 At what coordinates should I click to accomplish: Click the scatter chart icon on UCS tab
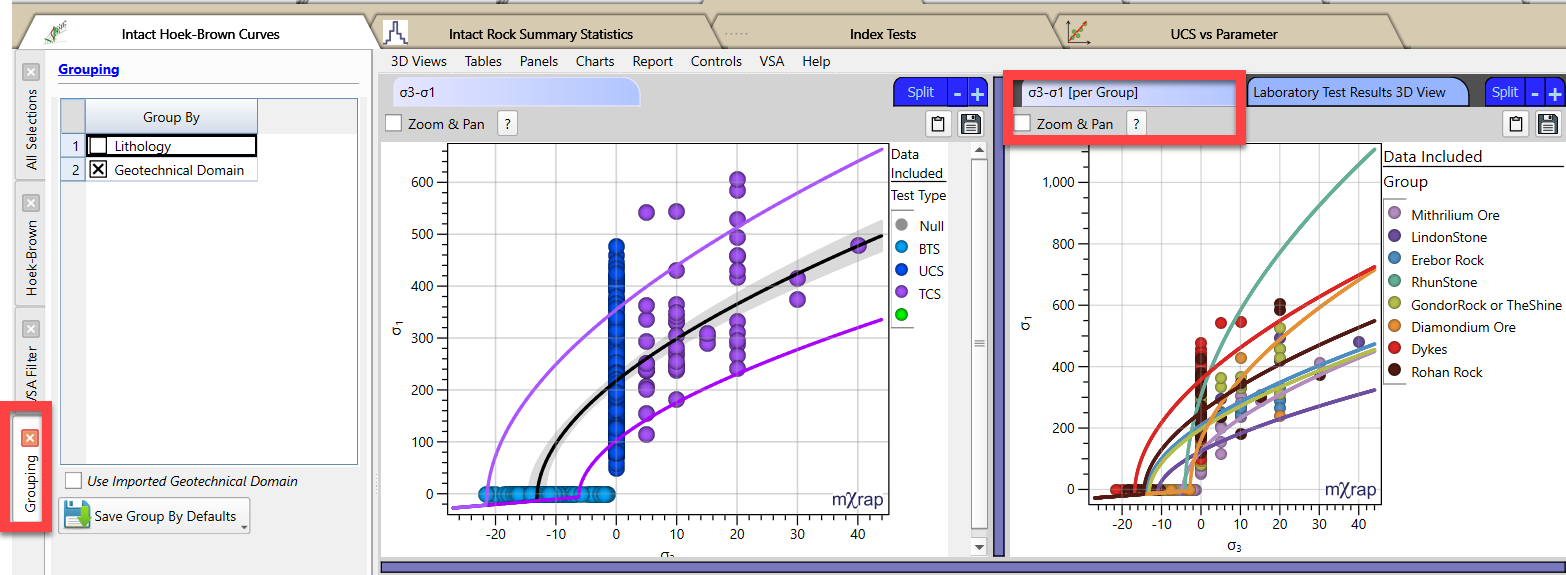pos(1079,33)
